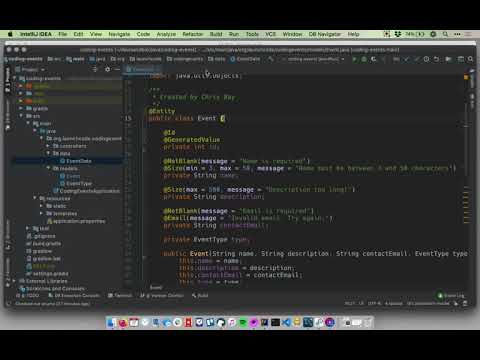Open the Navigate menu
480x360 pixels.
(119, 34)
